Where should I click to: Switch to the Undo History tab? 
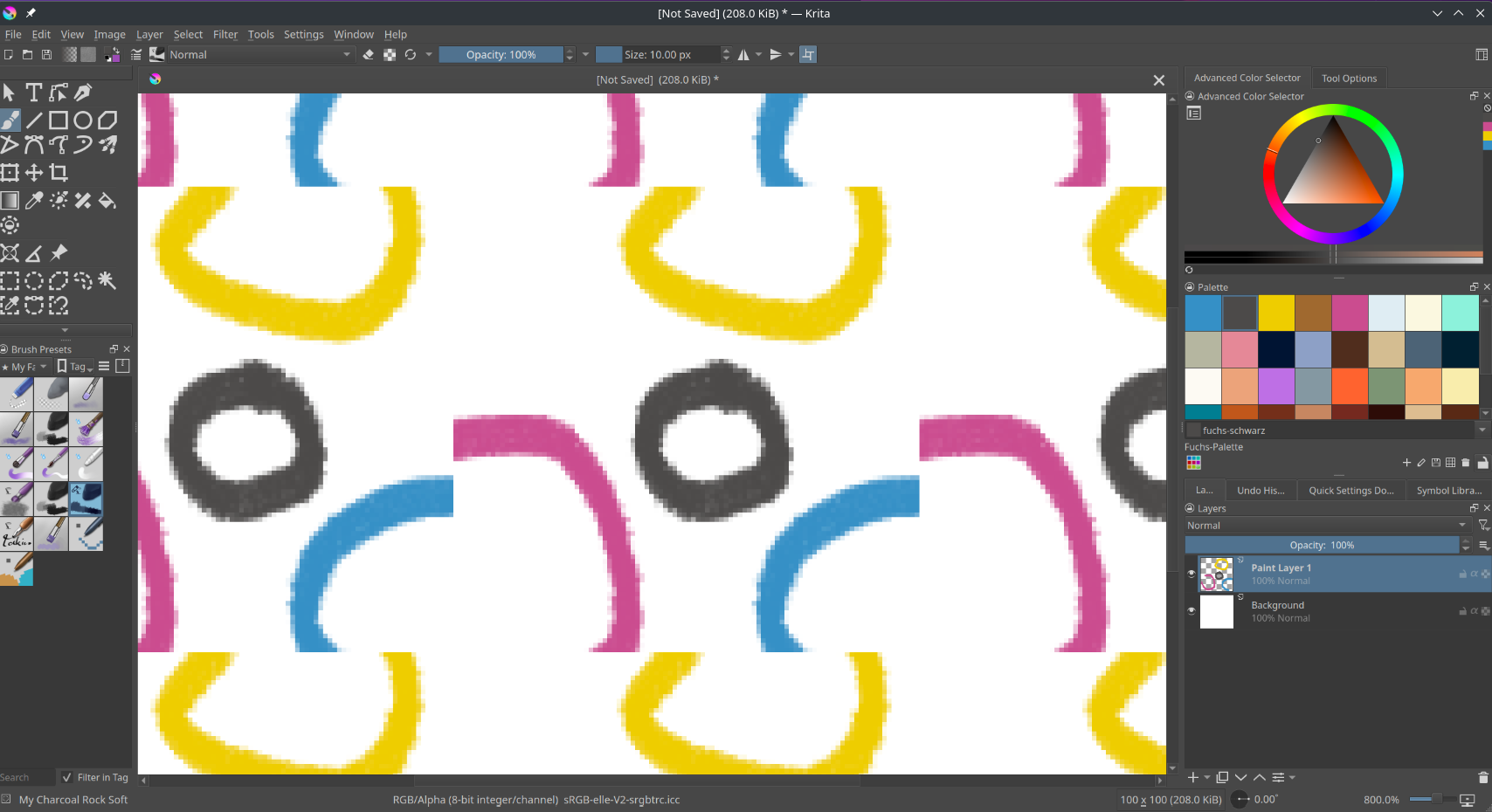click(1260, 491)
